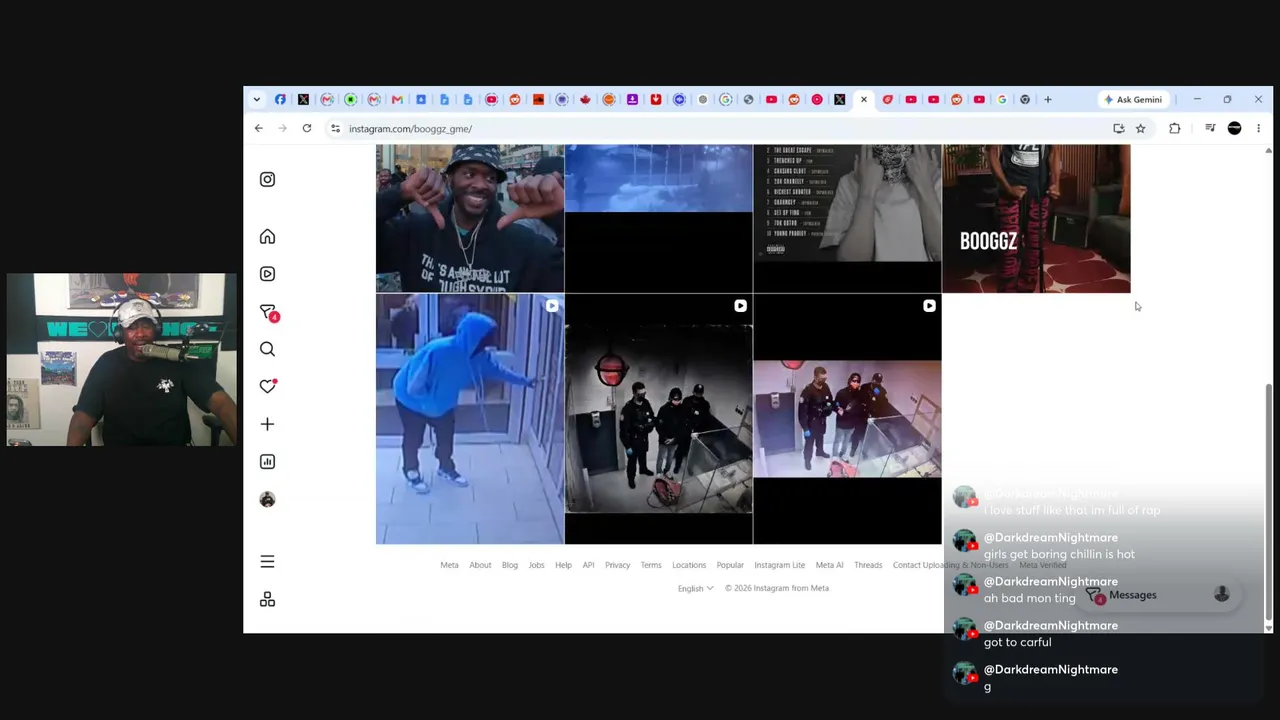Open the tab search dropdown arrow
Viewport: 1280px width, 720px height.
[257, 99]
